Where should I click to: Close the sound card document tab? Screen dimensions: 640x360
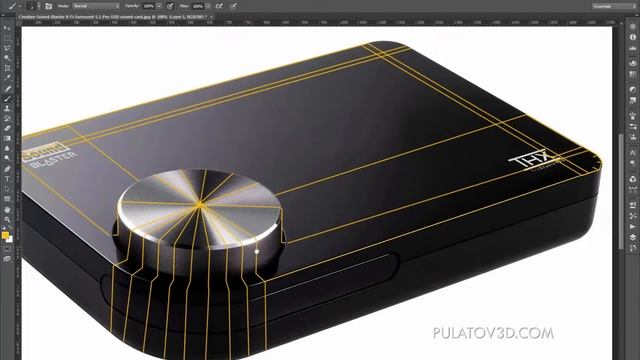pos(211,17)
